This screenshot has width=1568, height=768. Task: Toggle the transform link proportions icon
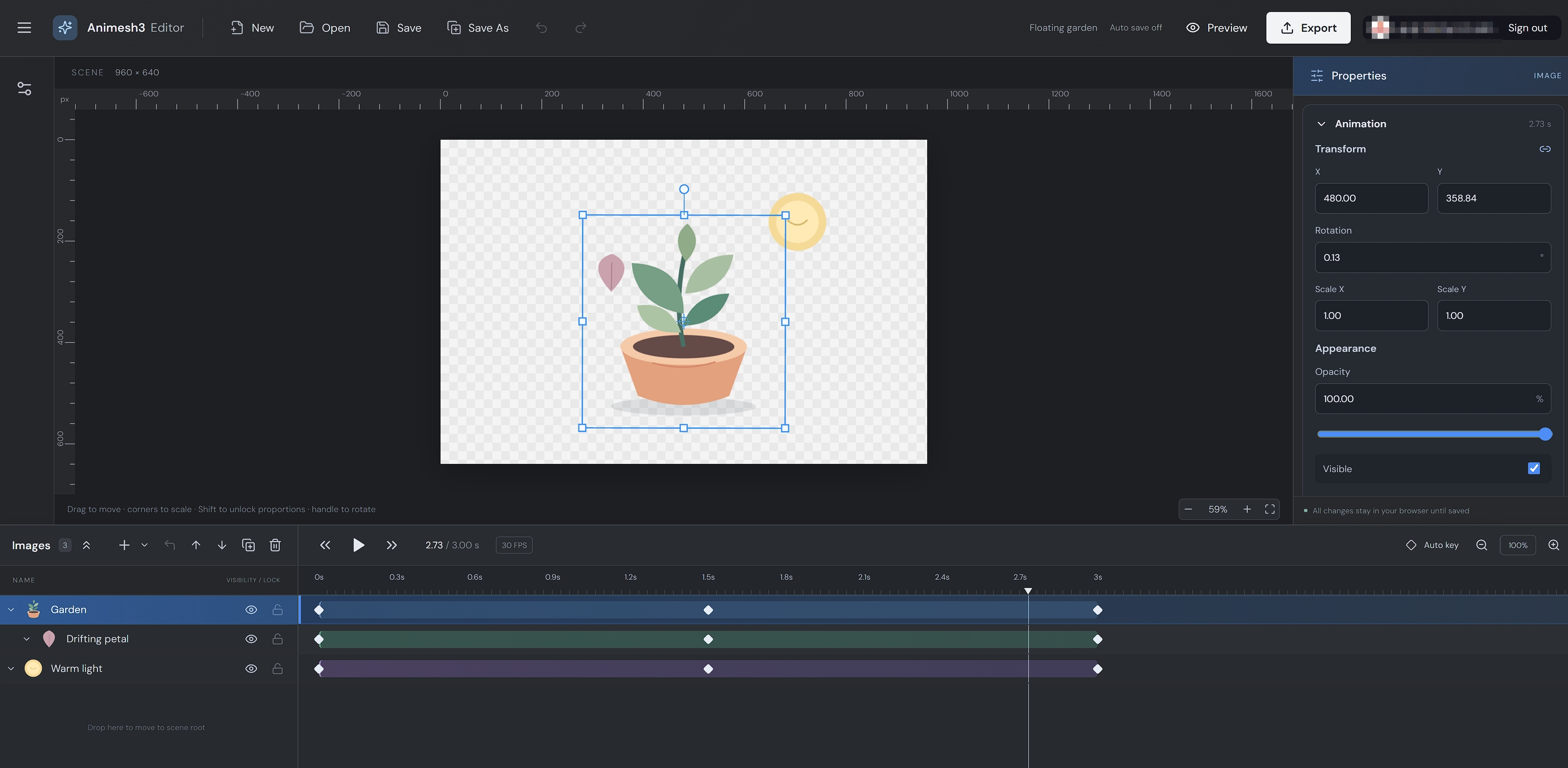pos(1545,149)
